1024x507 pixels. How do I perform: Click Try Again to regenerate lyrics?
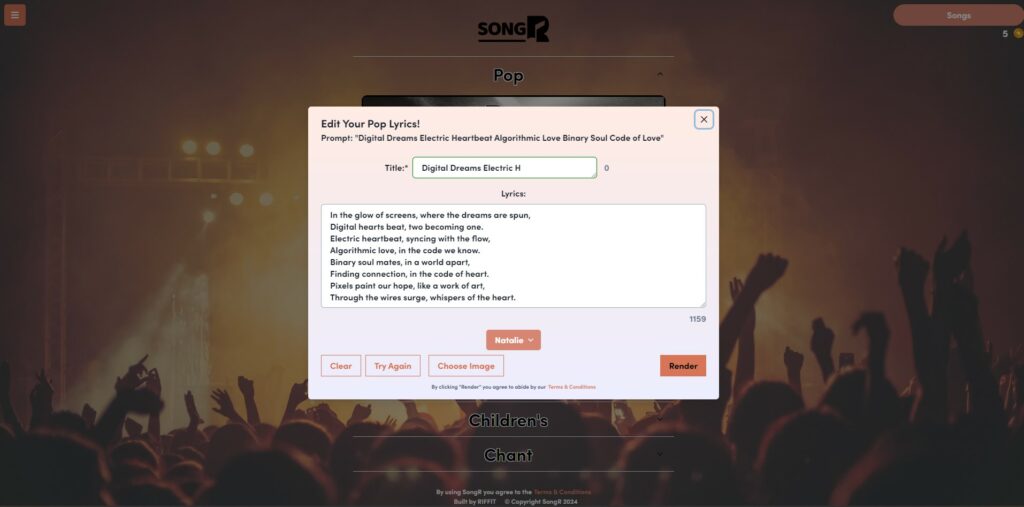coord(392,366)
